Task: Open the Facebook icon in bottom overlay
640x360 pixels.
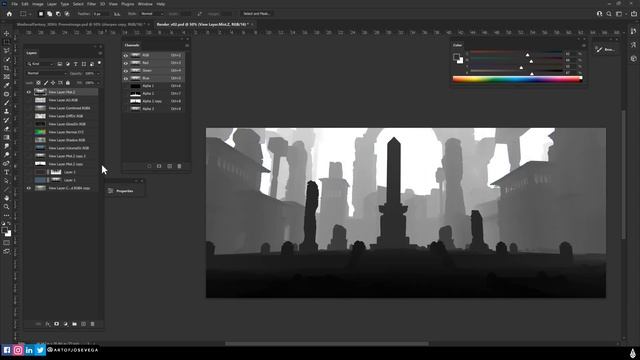Action: (7, 350)
